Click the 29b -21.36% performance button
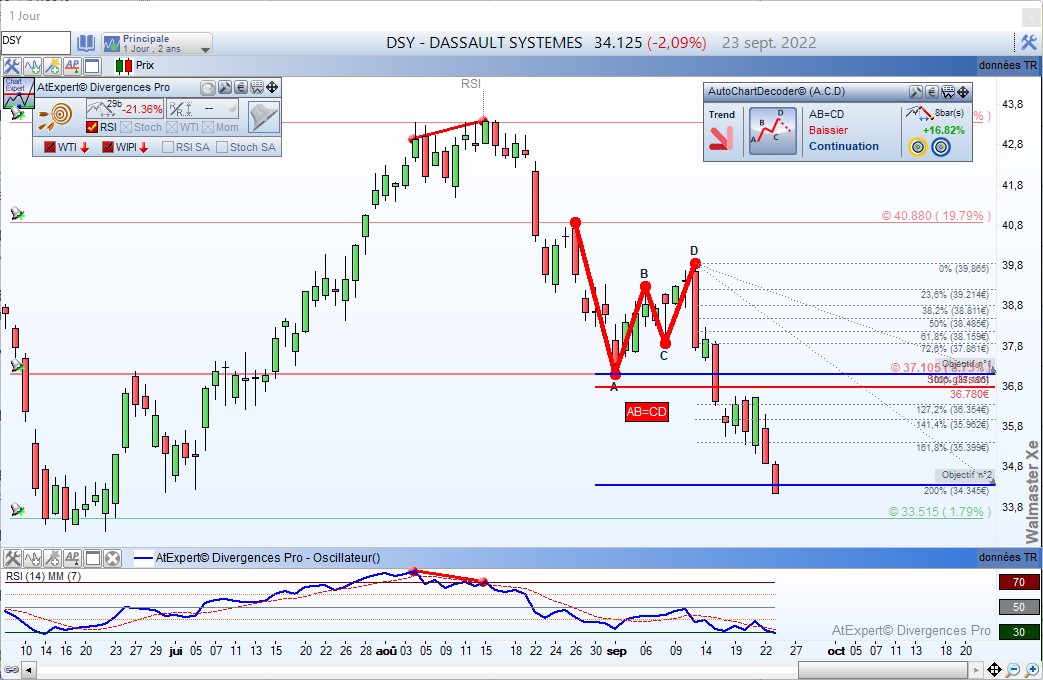The width and height of the screenshot is (1043, 680). (x=124, y=108)
